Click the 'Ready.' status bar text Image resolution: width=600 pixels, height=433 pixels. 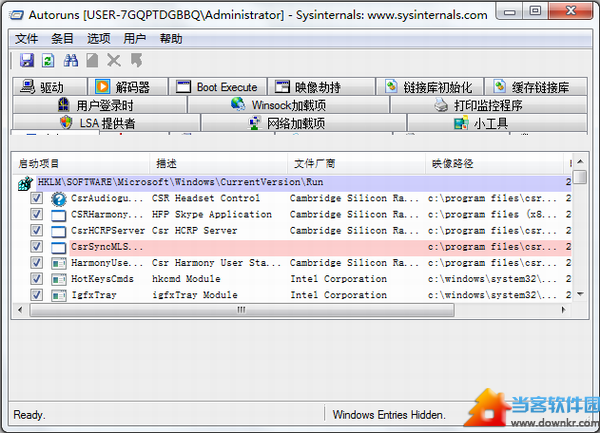29,415
